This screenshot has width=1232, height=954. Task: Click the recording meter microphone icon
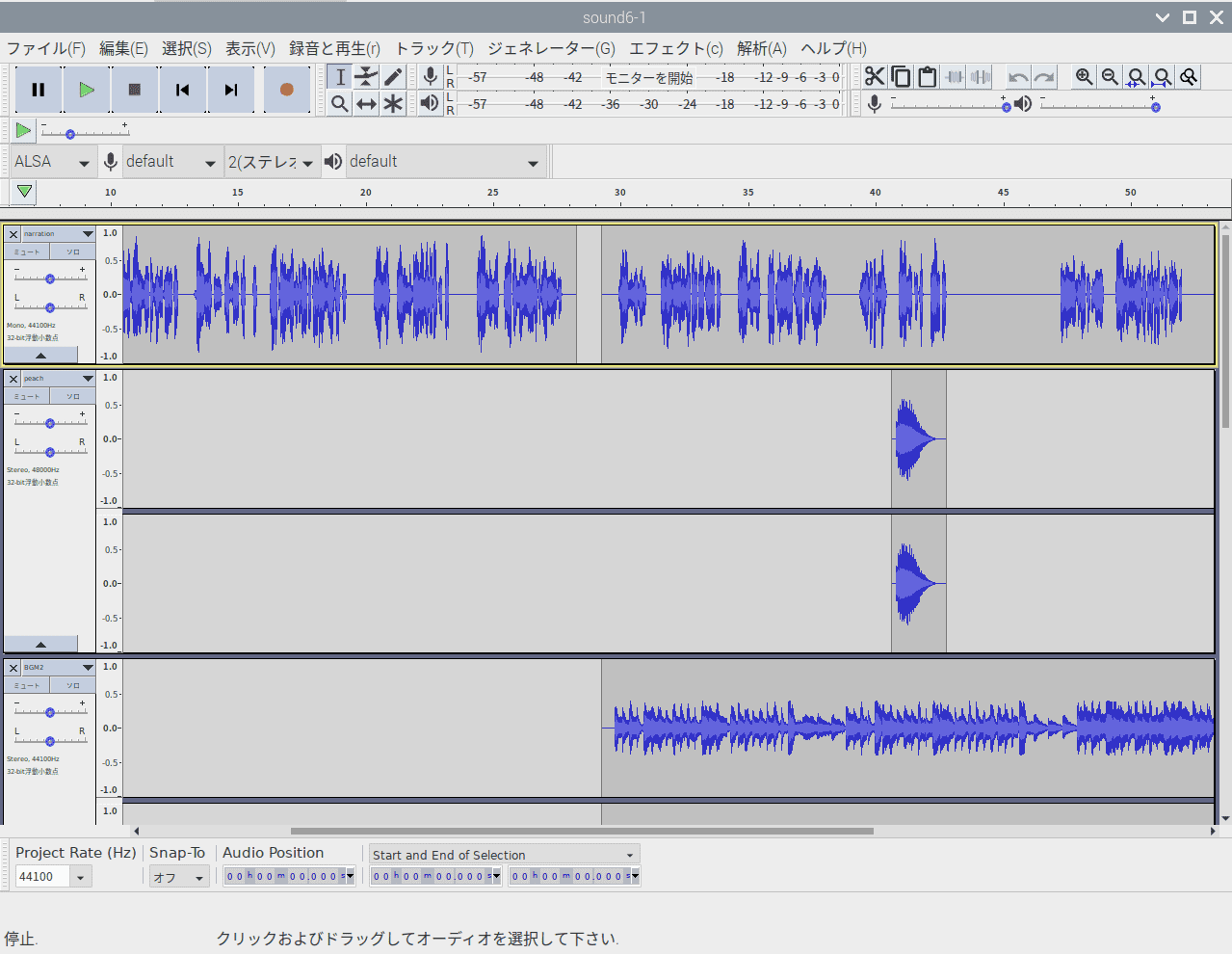click(x=431, y=77)
